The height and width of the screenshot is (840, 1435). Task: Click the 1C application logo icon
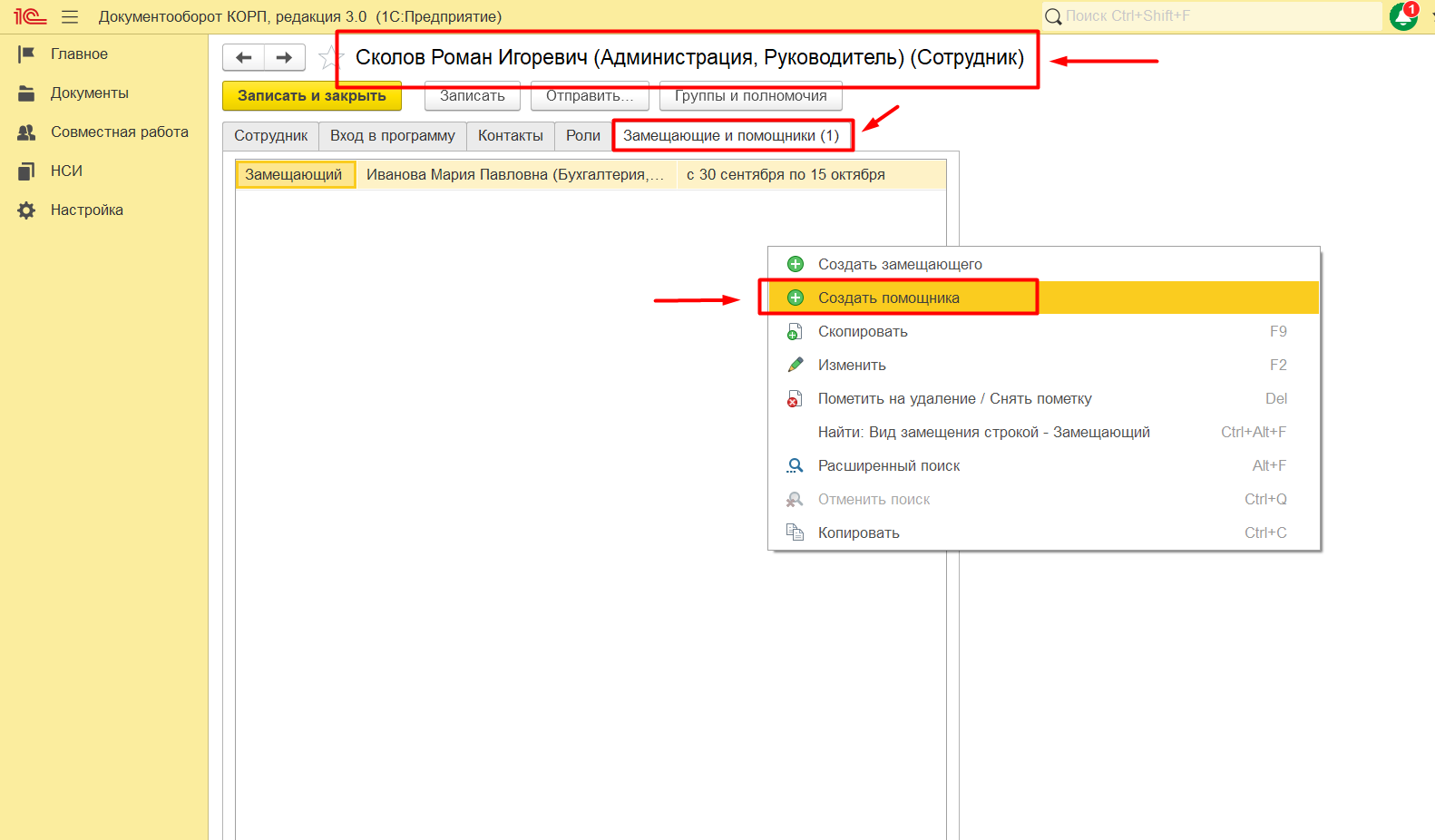(30, 16)
